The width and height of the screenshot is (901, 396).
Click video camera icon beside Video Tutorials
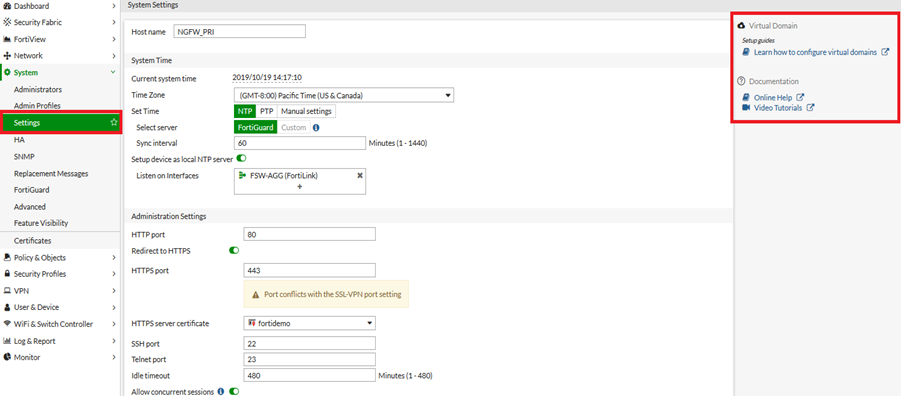[746, 107]
